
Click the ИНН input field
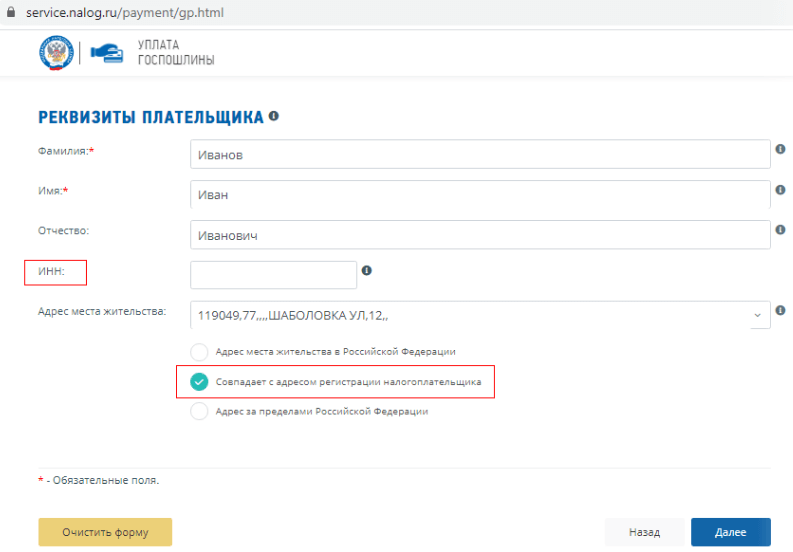273,275
